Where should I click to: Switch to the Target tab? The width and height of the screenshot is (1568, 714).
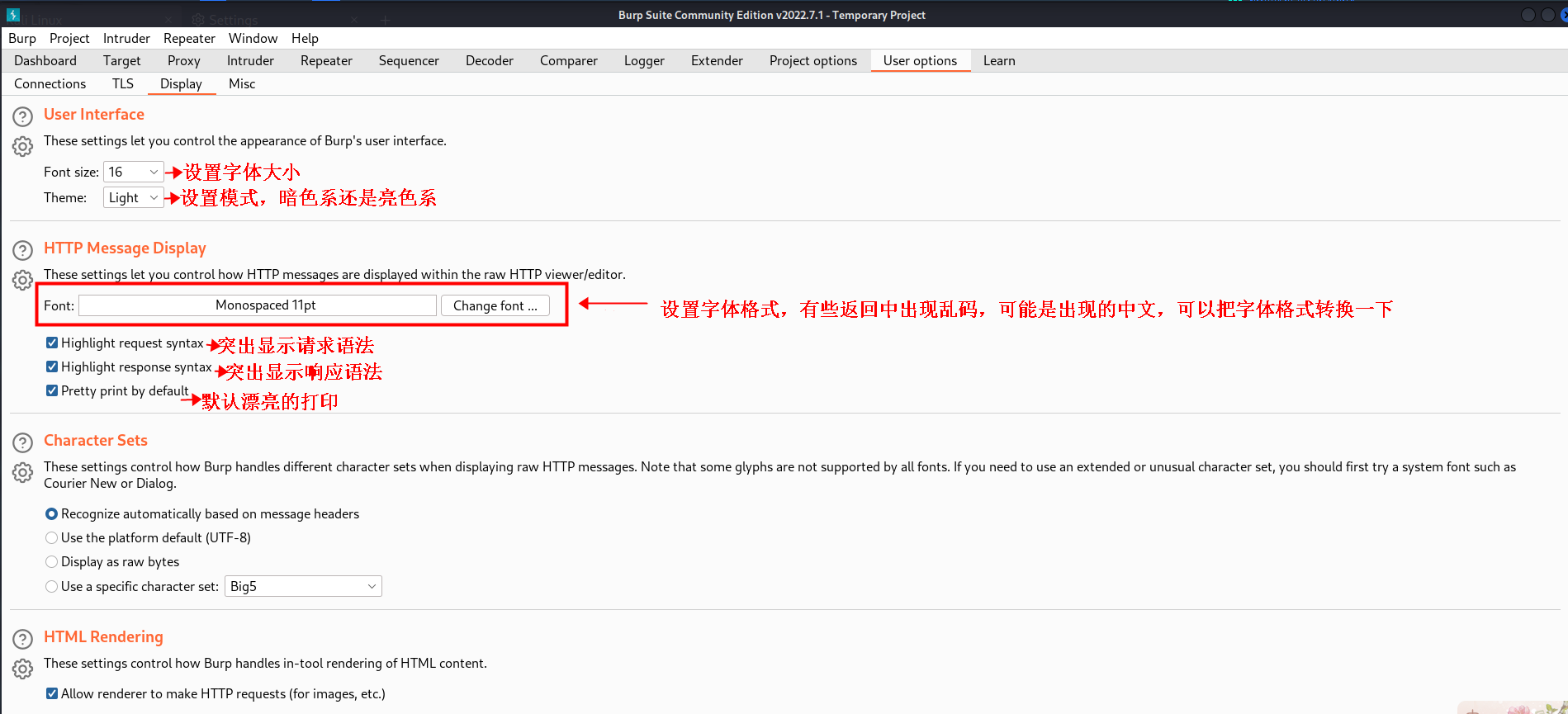point(122,60)
